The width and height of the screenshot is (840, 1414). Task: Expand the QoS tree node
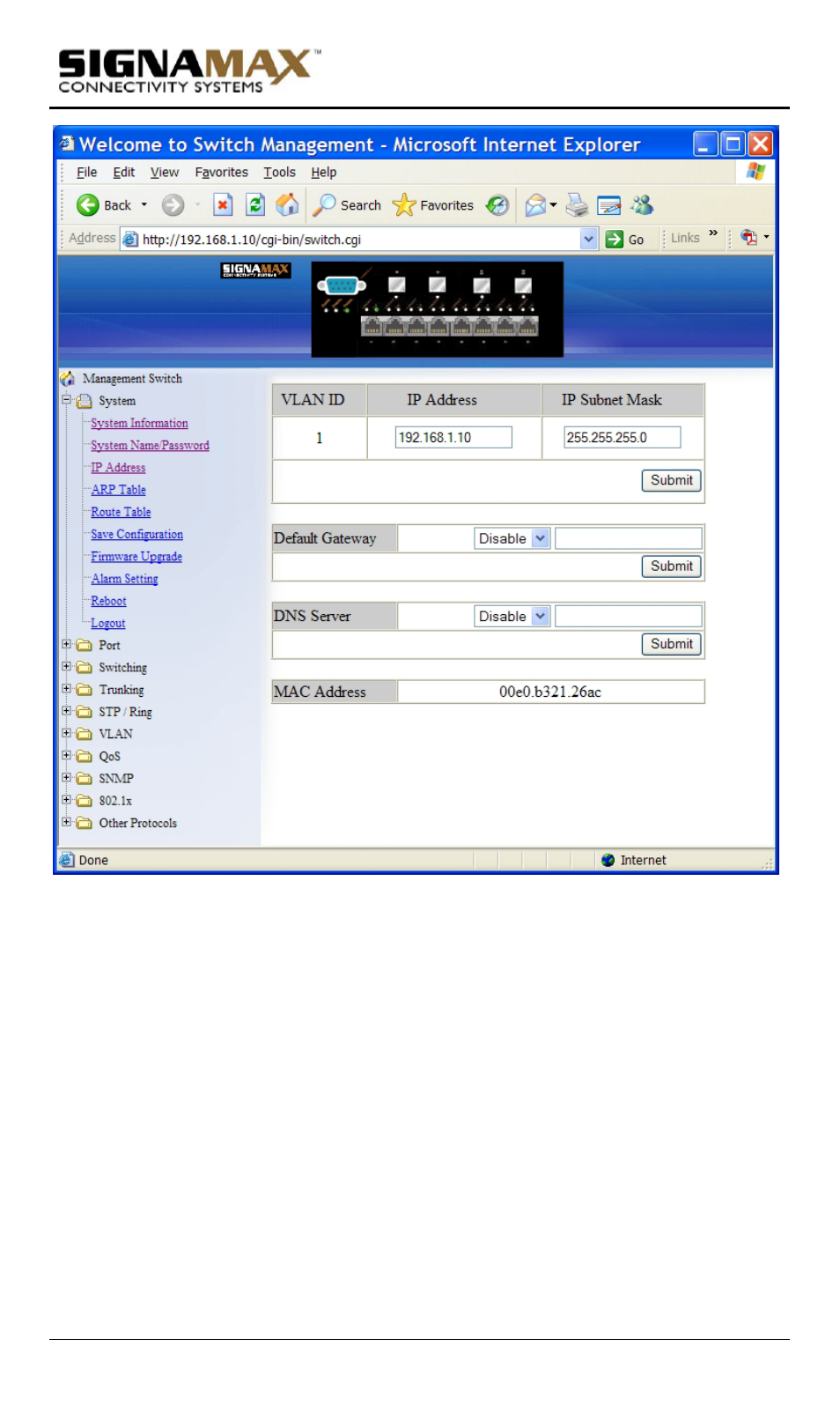point(66,756)
